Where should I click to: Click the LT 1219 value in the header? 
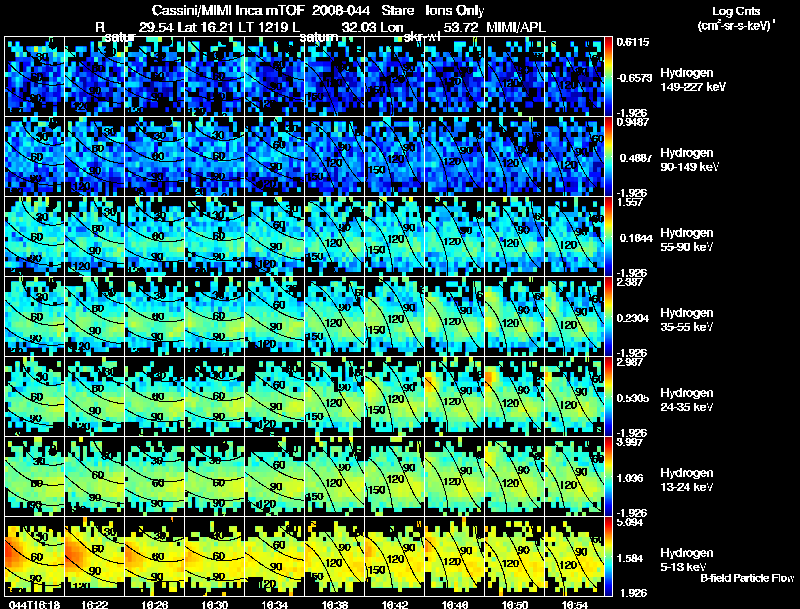pos(263,27)
